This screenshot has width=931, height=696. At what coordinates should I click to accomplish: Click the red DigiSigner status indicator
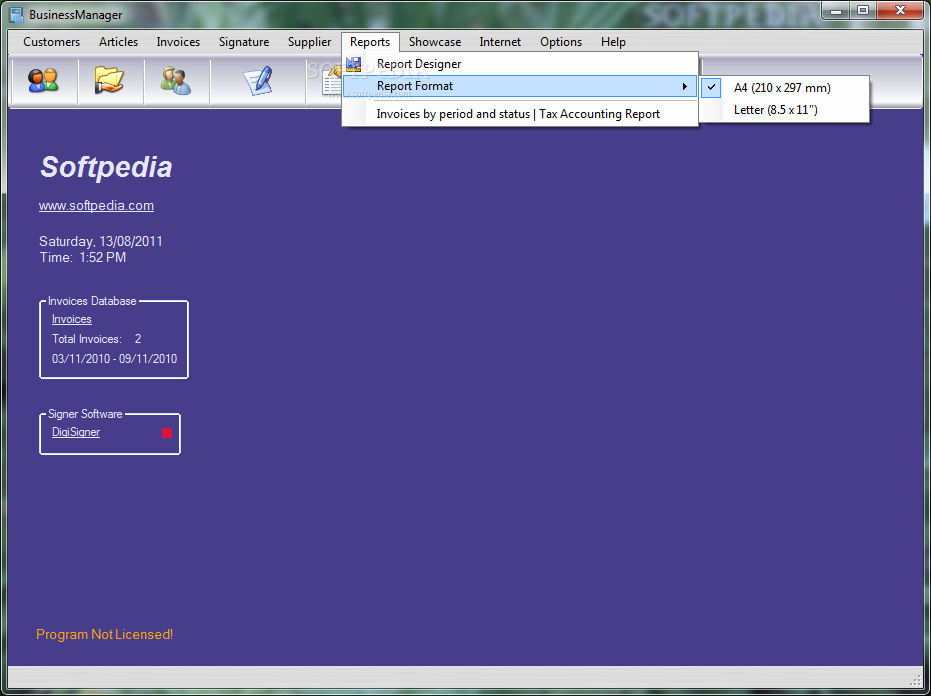[x=167, y=433]
